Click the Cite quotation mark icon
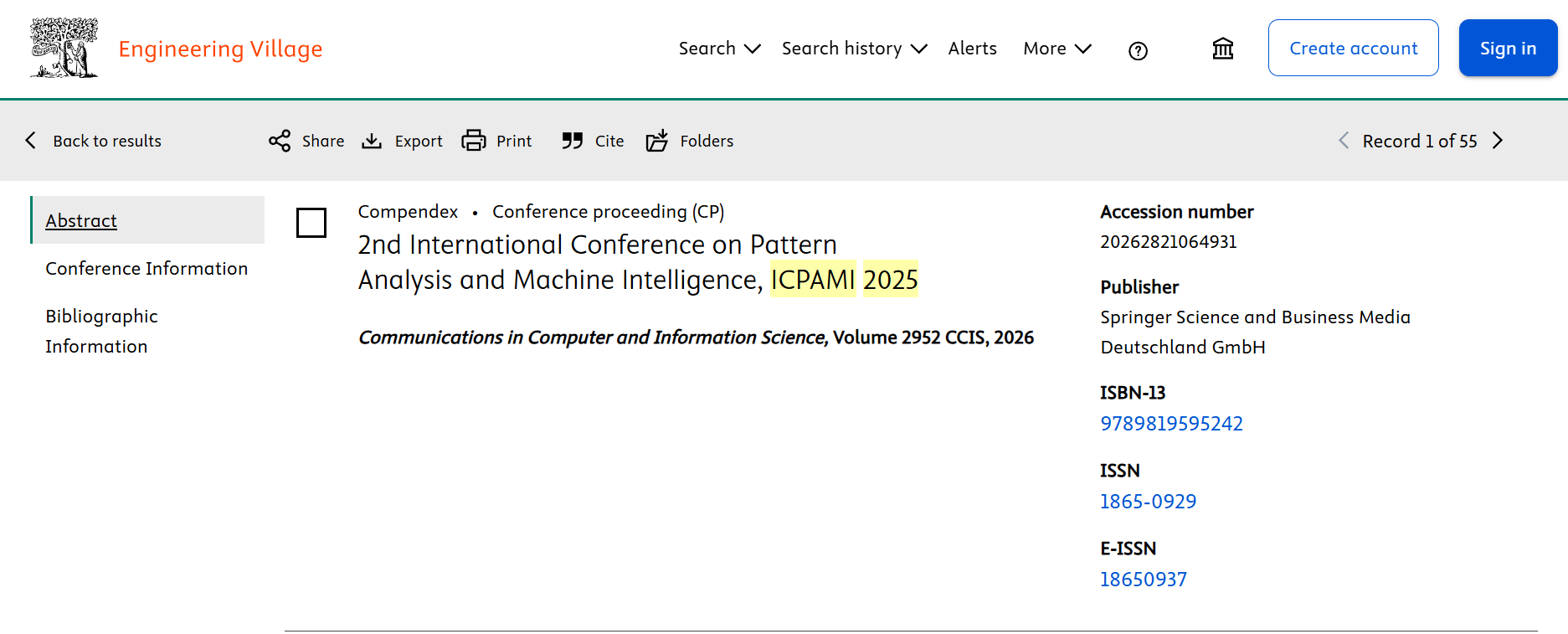 click(573, 141)
